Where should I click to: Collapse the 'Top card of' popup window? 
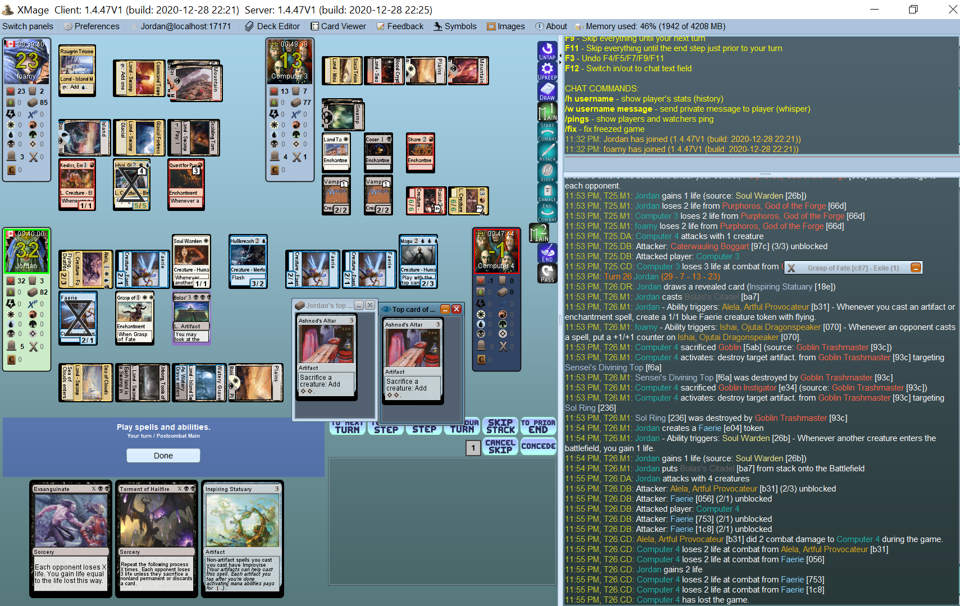444,309
